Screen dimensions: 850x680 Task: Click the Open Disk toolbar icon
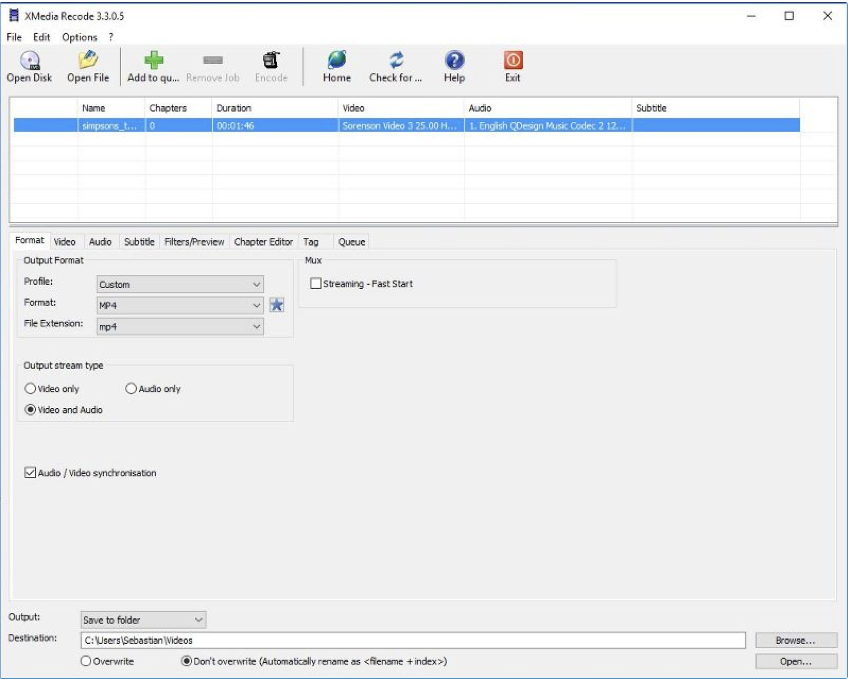point(30,60)
